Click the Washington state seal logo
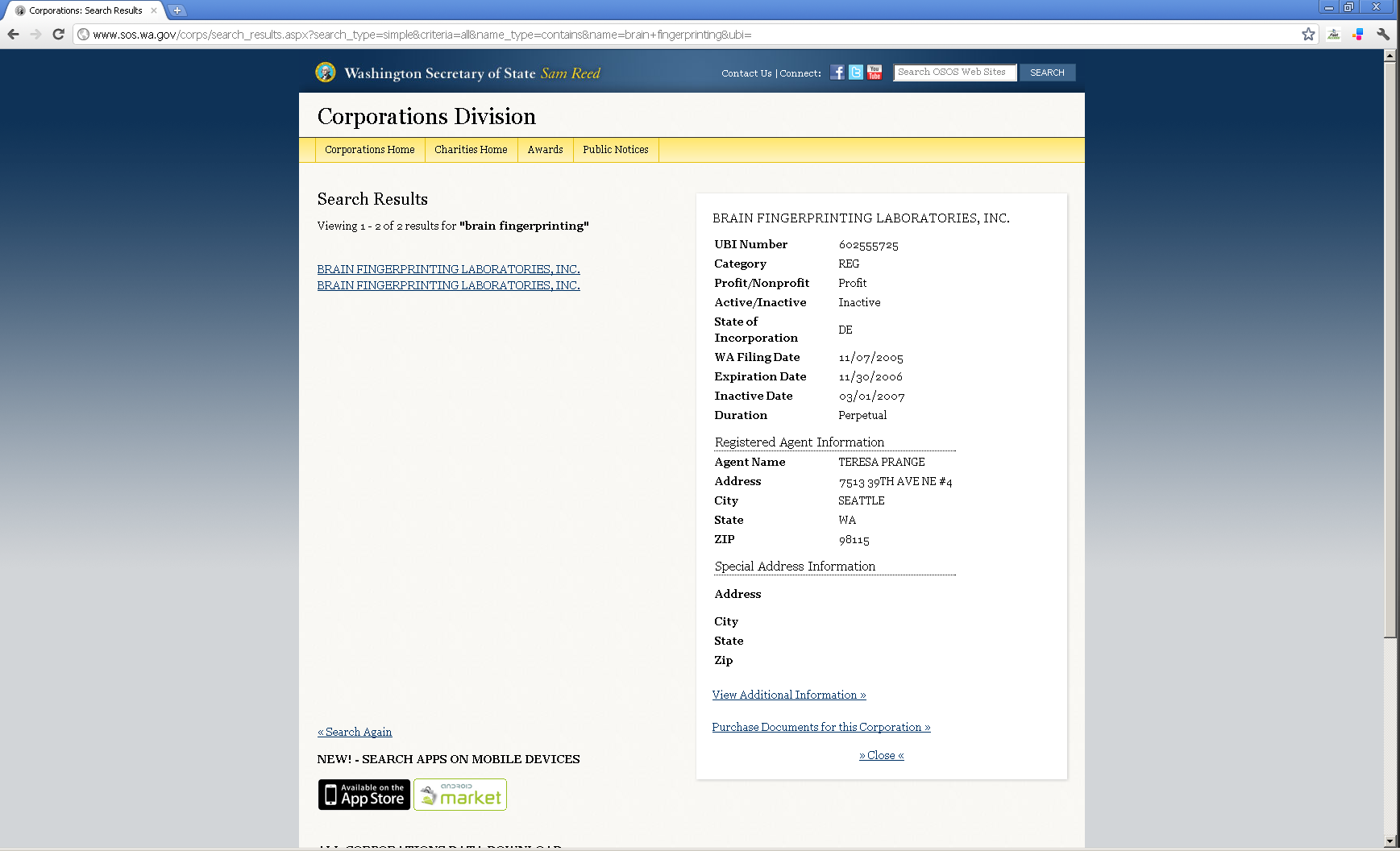 pos(326,73)
